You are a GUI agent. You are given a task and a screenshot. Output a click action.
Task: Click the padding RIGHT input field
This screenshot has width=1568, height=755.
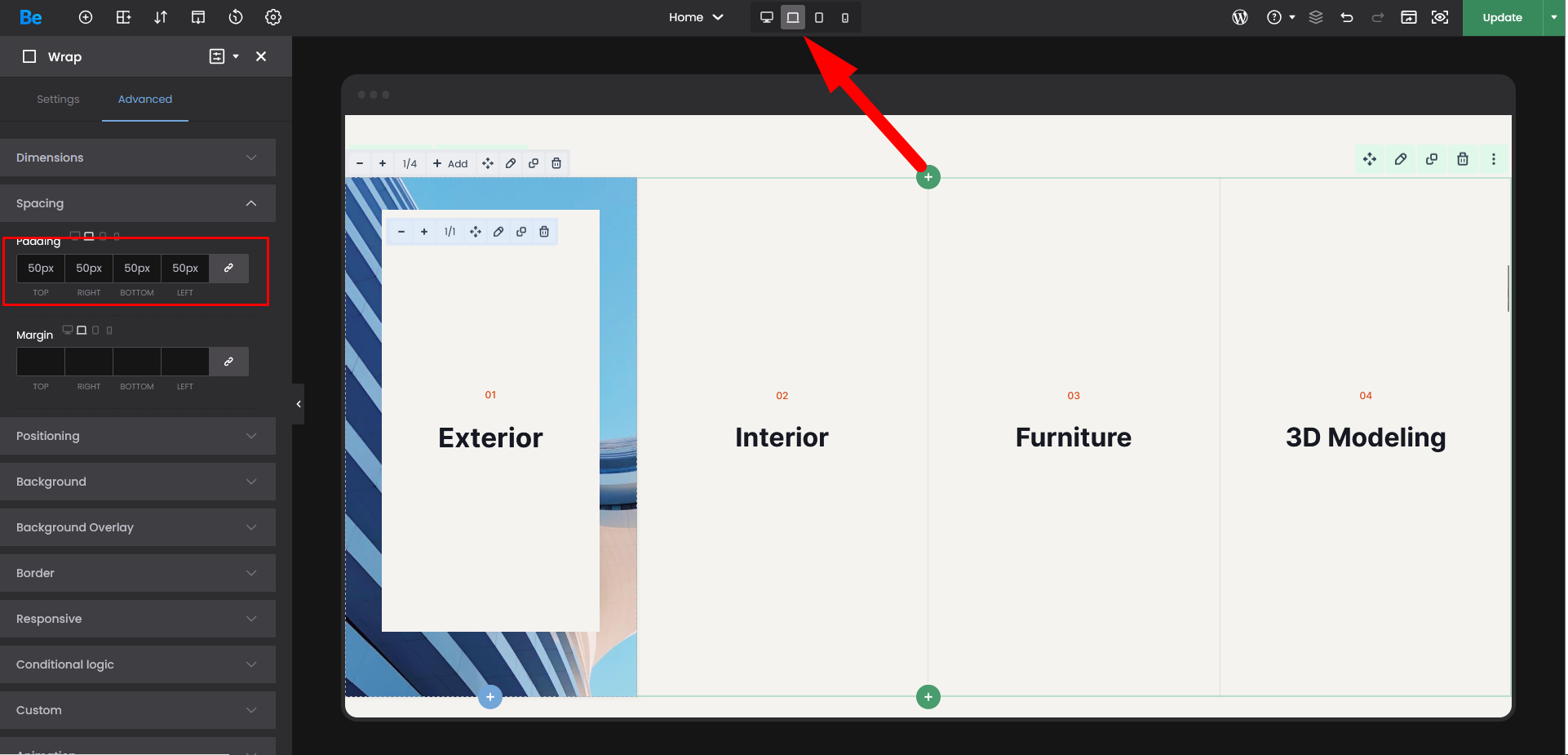click(89, 268)
